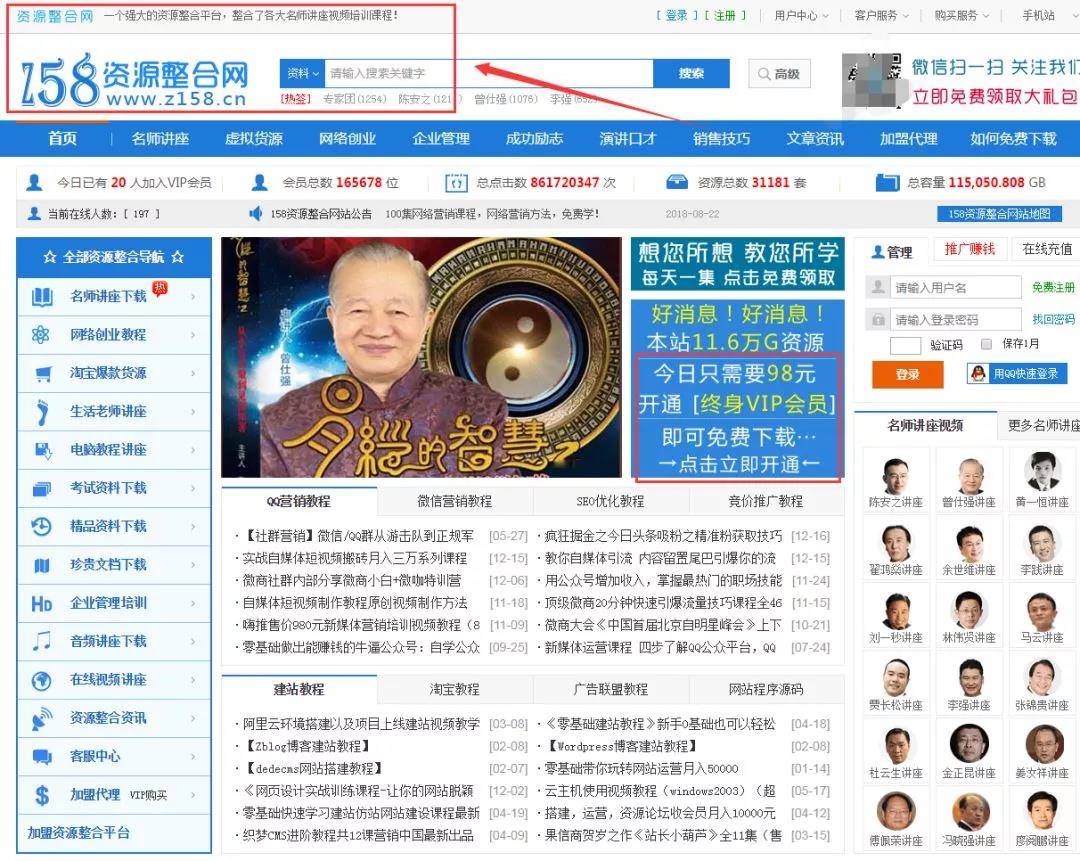
Task: Click the speaker icon by 158资源整合网站公告
Action: [x=256, y=214]
